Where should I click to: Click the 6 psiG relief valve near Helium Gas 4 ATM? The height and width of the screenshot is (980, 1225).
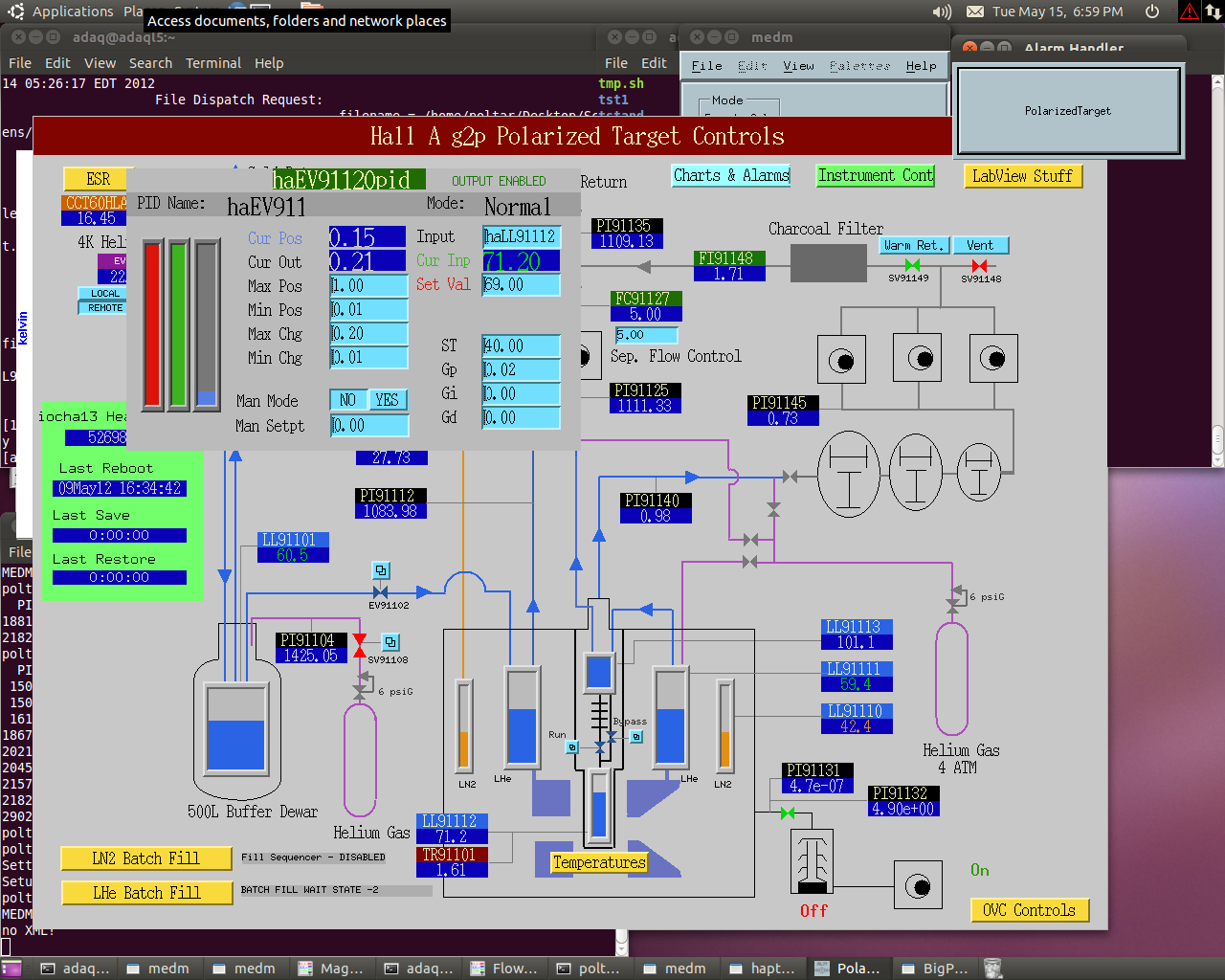tap(954, 597)
